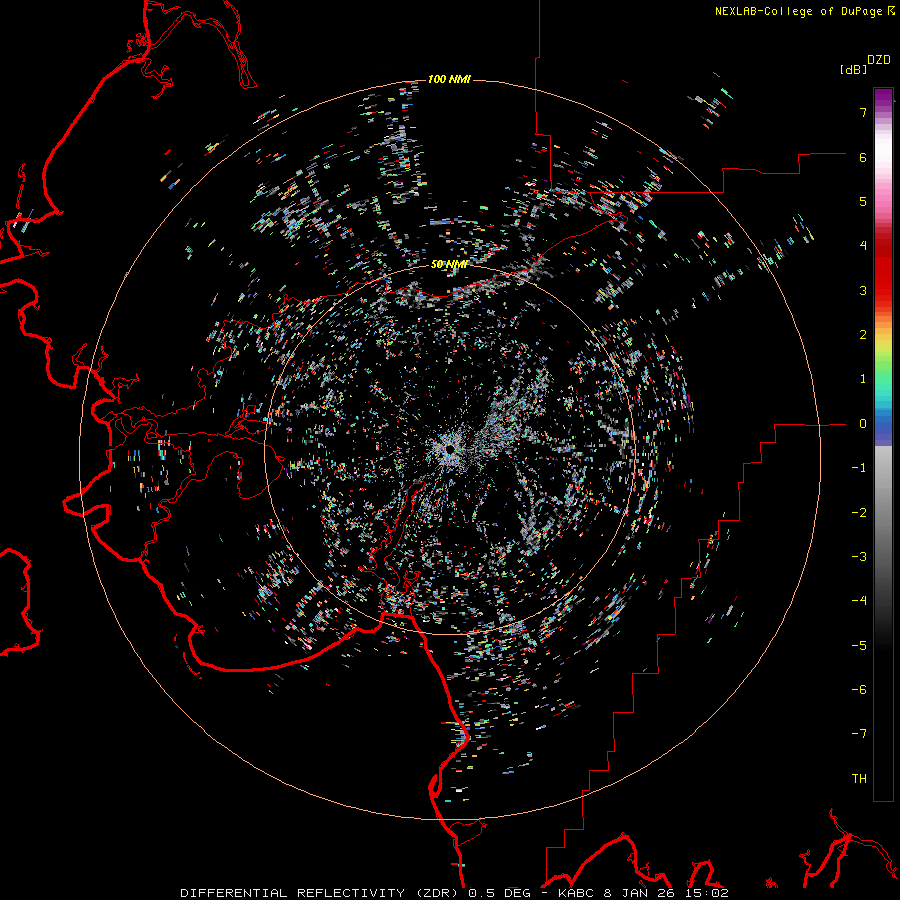
Task: Click the radar site center dot
Action: pos(450,448)
